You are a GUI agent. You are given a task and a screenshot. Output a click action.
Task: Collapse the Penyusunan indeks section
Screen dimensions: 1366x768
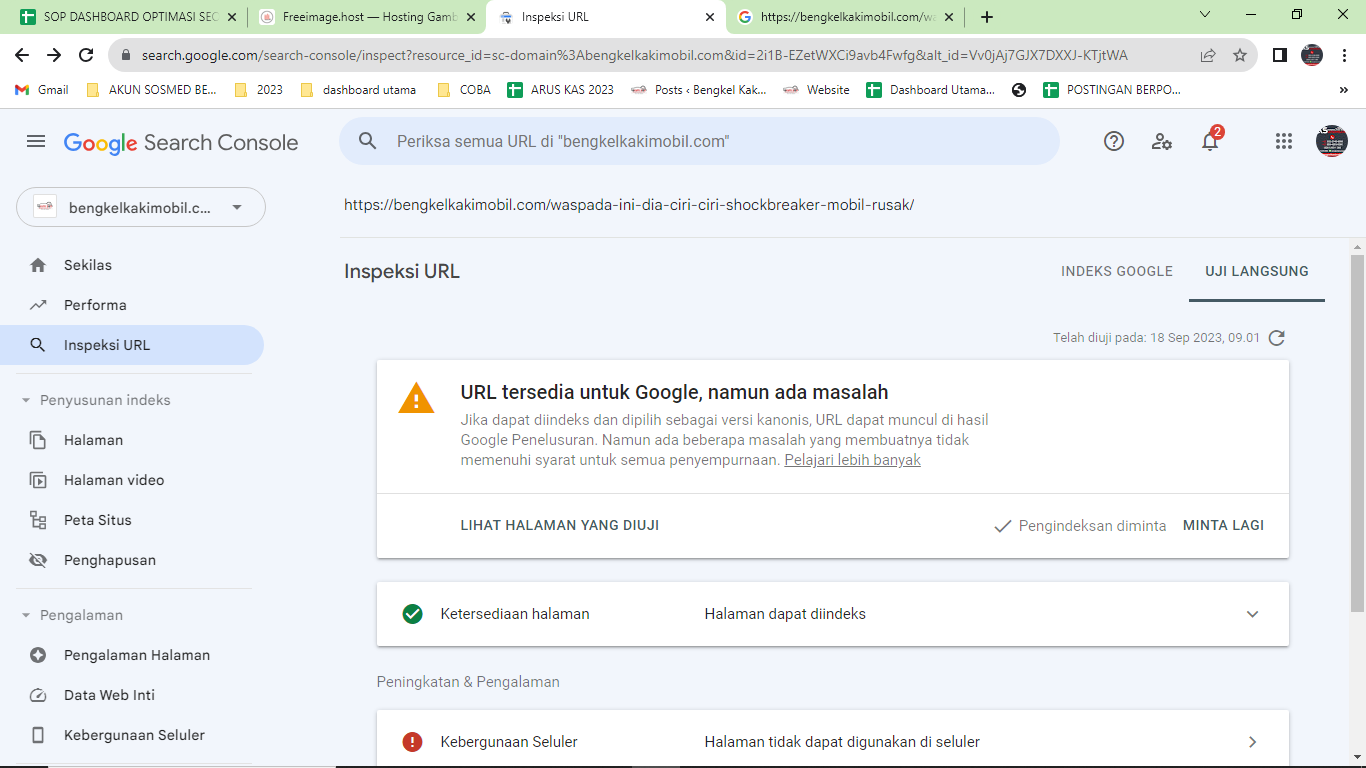point(26,400)
